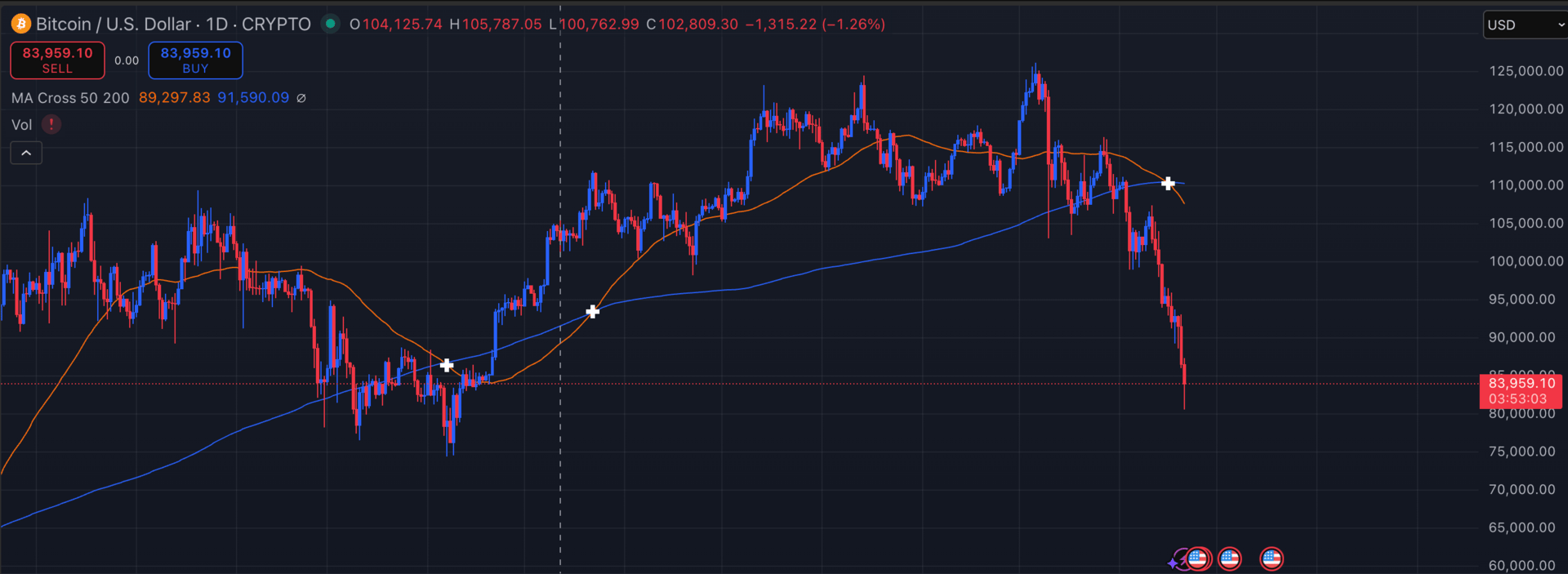This screenshot has height=574, width=1568.
Task: Click the 75,000.00 price axis label
Action: [x=1522, y=452]
